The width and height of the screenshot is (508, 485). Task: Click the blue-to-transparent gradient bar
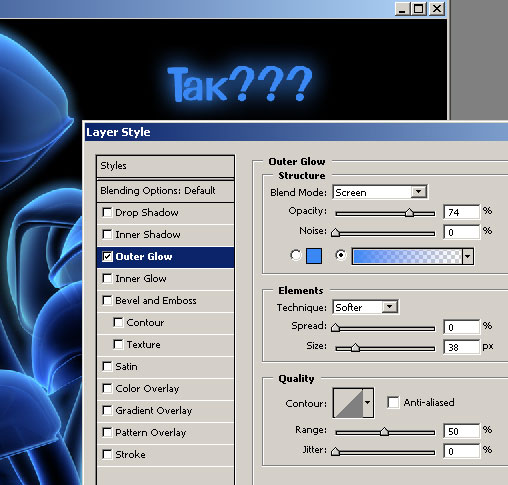pyautogui.click(x=407, y=256)
